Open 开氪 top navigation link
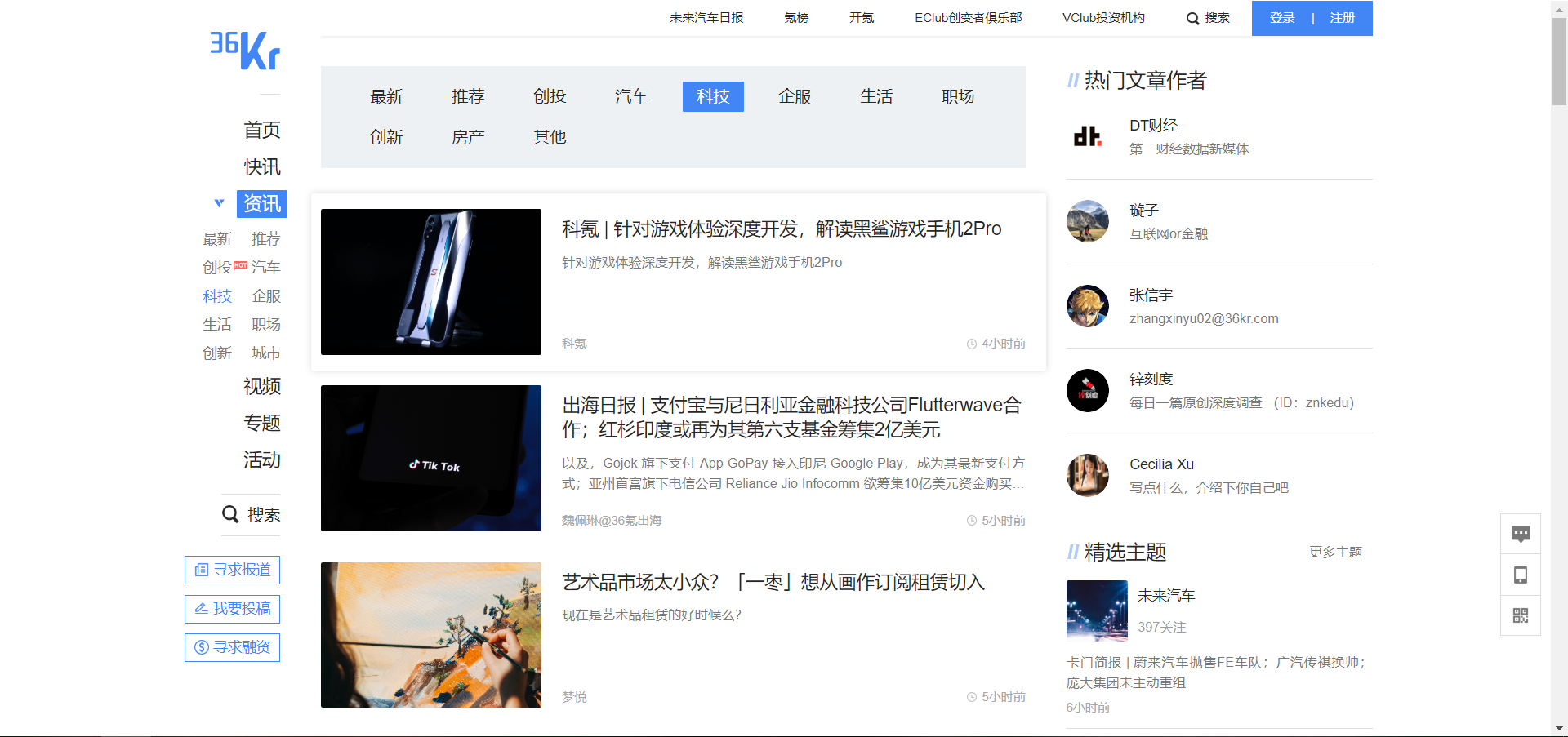 [x=862, y=18]
